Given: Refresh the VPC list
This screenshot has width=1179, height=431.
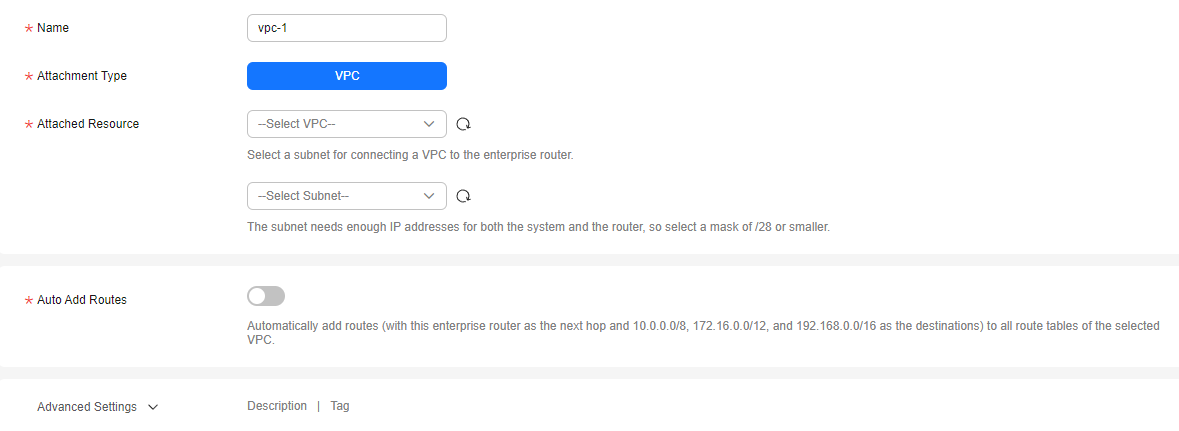Looking at the screenshot, I should pyautogui.click(x=463, y=124).
